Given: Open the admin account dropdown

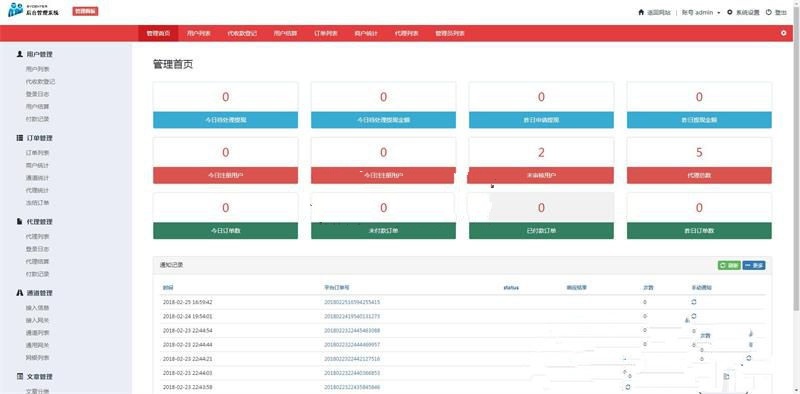Looking at the screenshot, I should (701, 12).
